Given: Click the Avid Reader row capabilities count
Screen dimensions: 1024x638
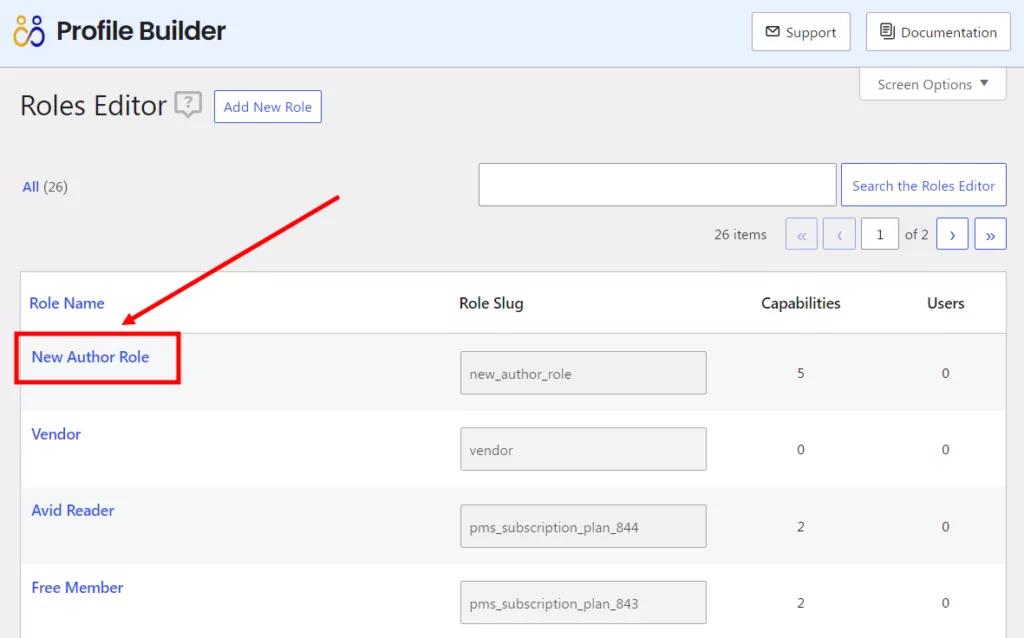Looking at the screenshot, I should pyautogui.click(x=801, y=526).
